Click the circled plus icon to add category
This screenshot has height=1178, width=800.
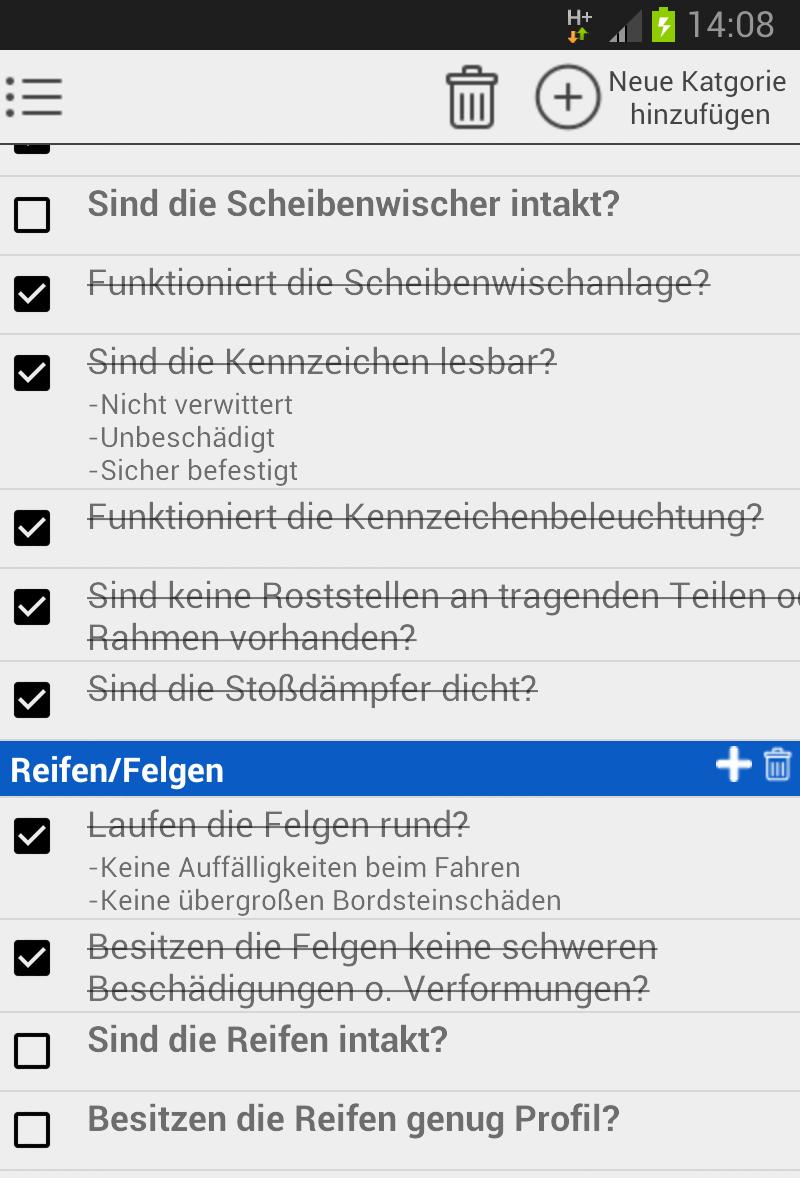[x=568, y=96]
